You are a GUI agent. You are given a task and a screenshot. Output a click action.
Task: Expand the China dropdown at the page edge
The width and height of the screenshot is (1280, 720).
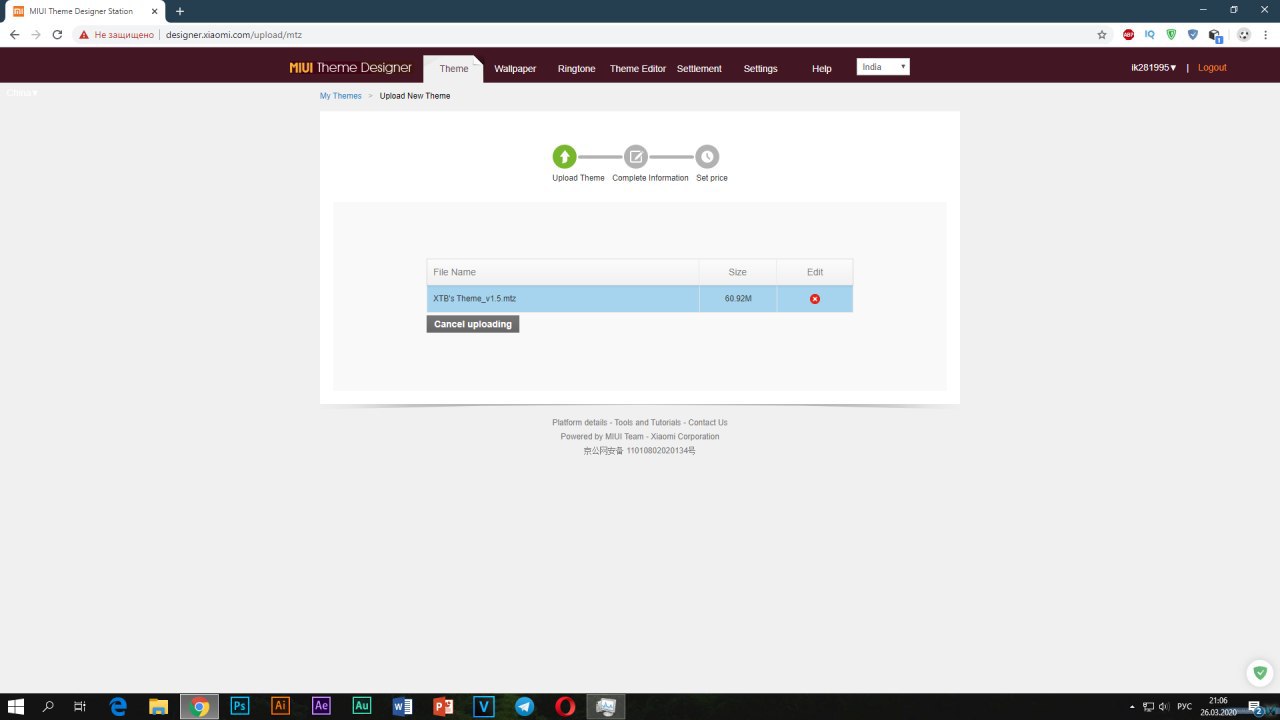tap(22, 93)
